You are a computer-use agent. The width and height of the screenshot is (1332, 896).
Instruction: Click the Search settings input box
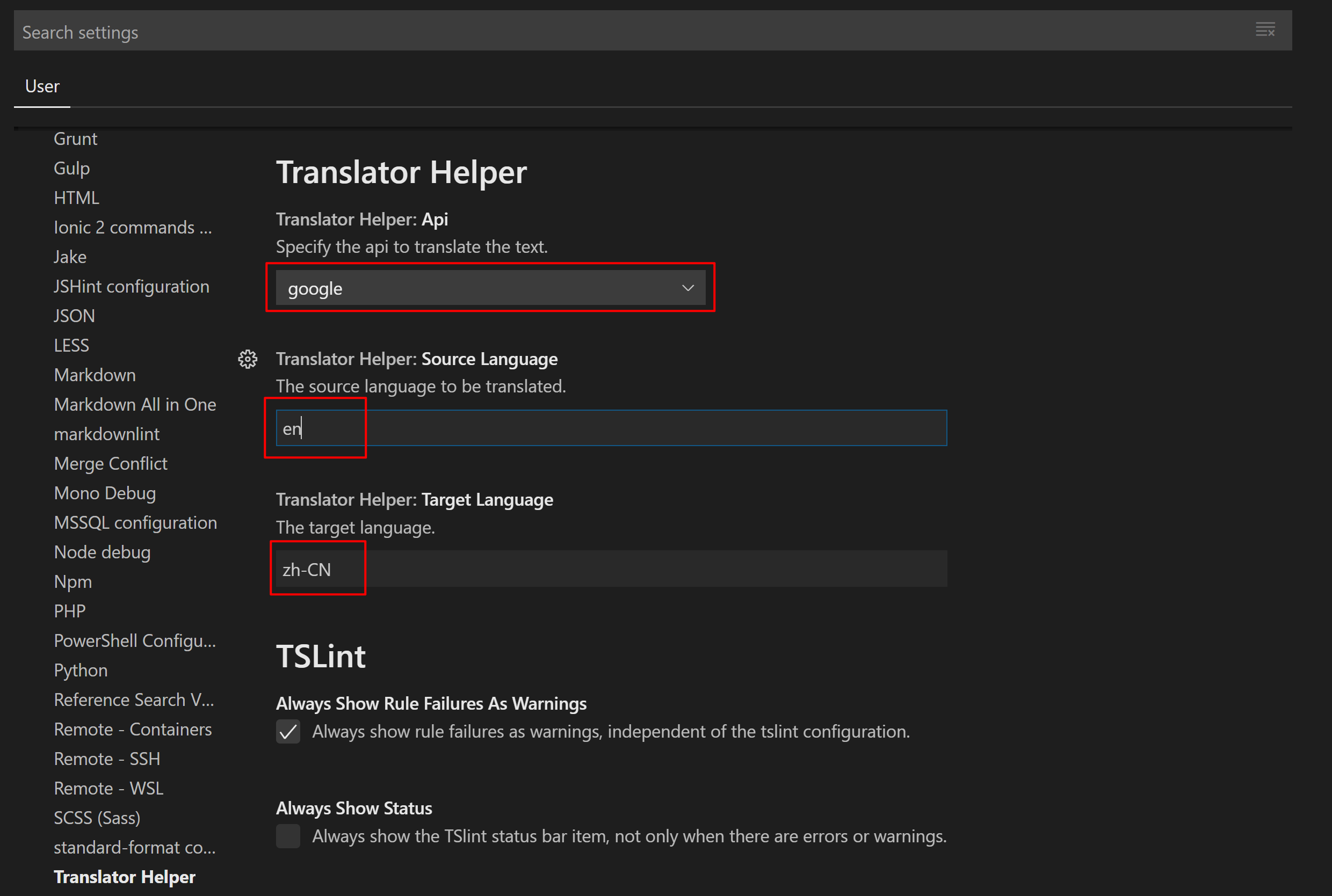pyautogui.click(x=629, y=32)
